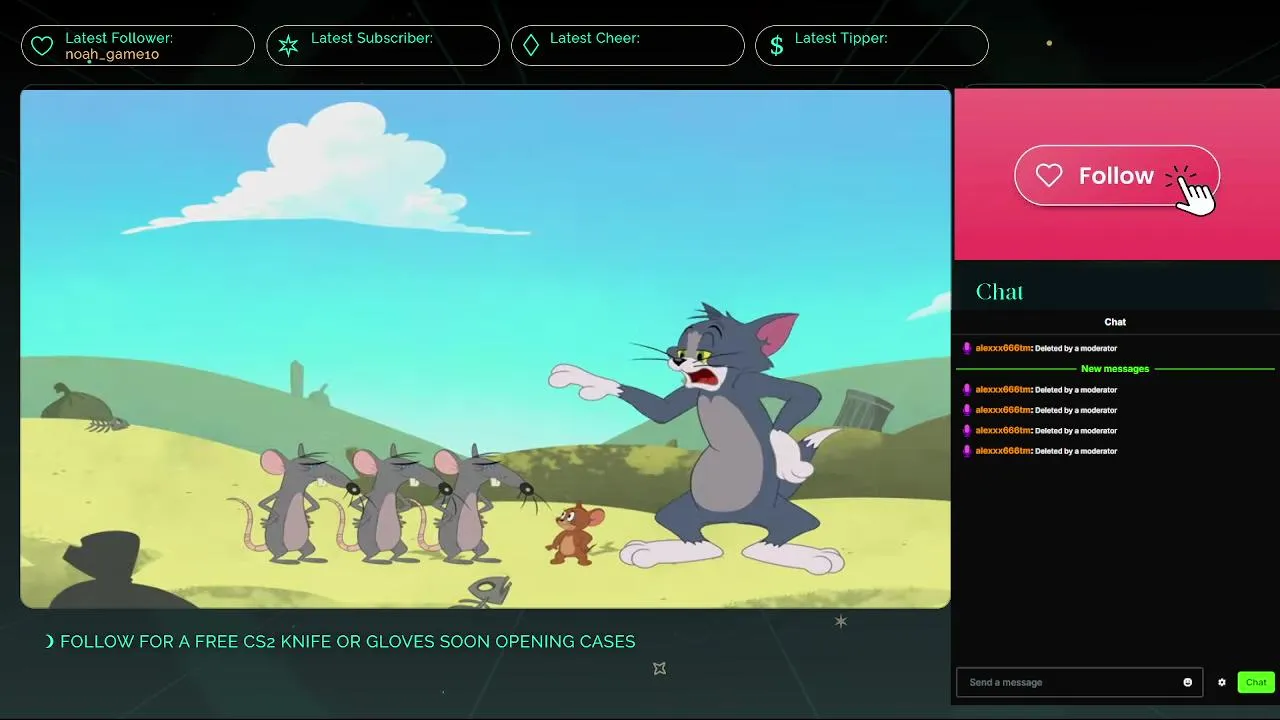The width and height of the screenshot is (1280, 720).
Task: Click the New messages divider label
Action: pyautogui.click(x=1115, y=369)
